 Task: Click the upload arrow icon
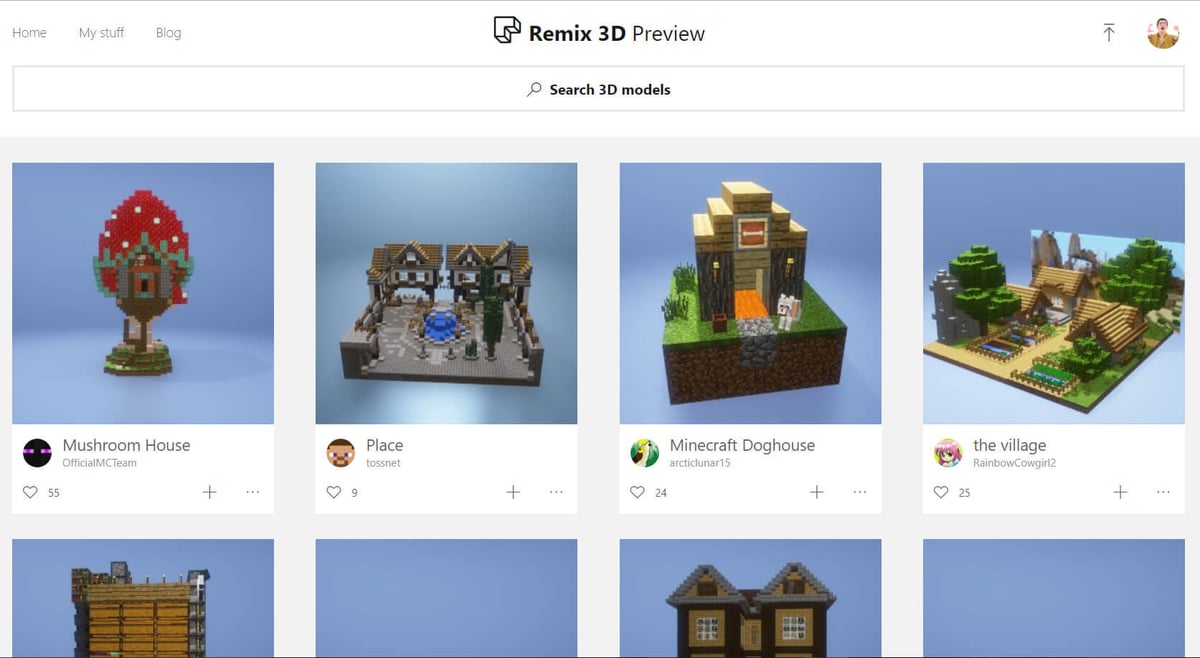(1108, 32)
